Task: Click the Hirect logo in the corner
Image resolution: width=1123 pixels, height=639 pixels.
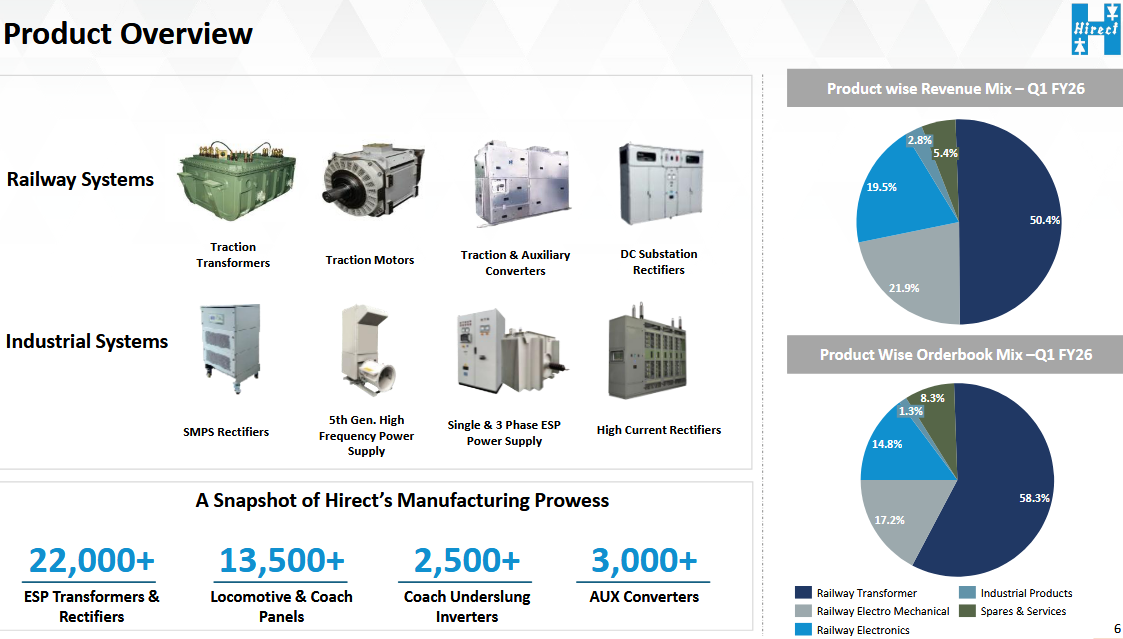Action: pyautogui.click(x=1096, y=29)
